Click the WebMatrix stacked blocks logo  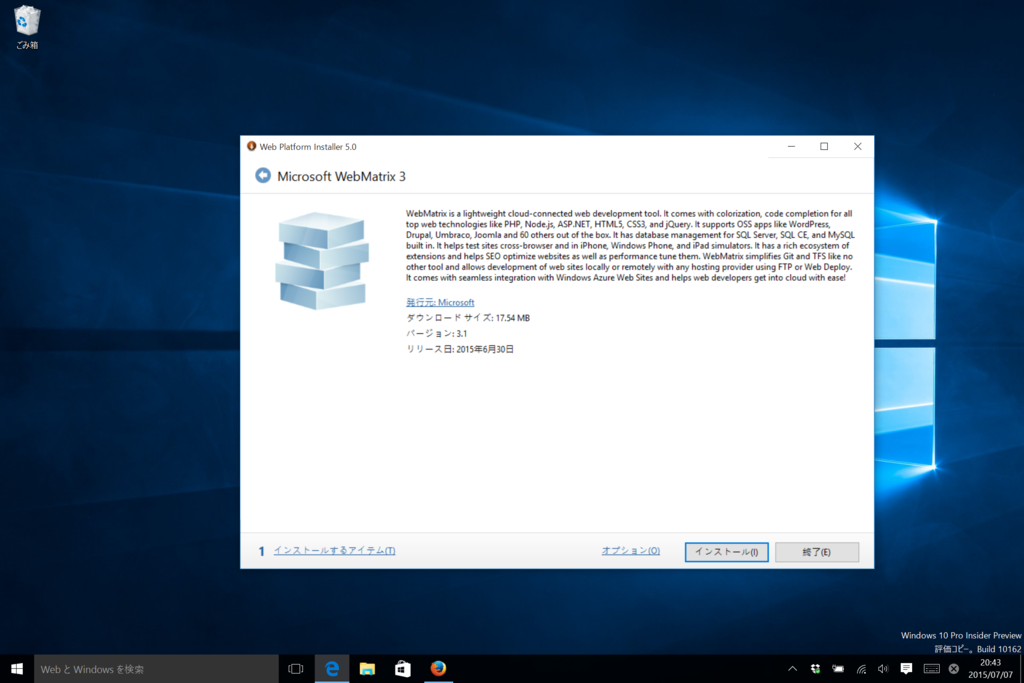coord(322,260)
